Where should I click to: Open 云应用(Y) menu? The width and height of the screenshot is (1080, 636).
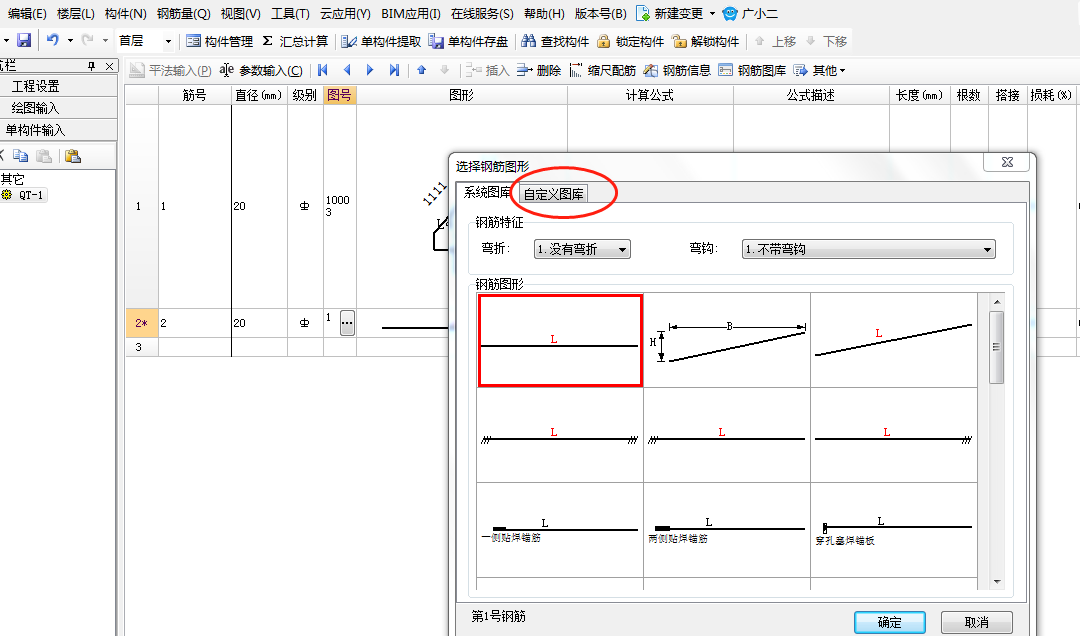click(x=345, y=14)
